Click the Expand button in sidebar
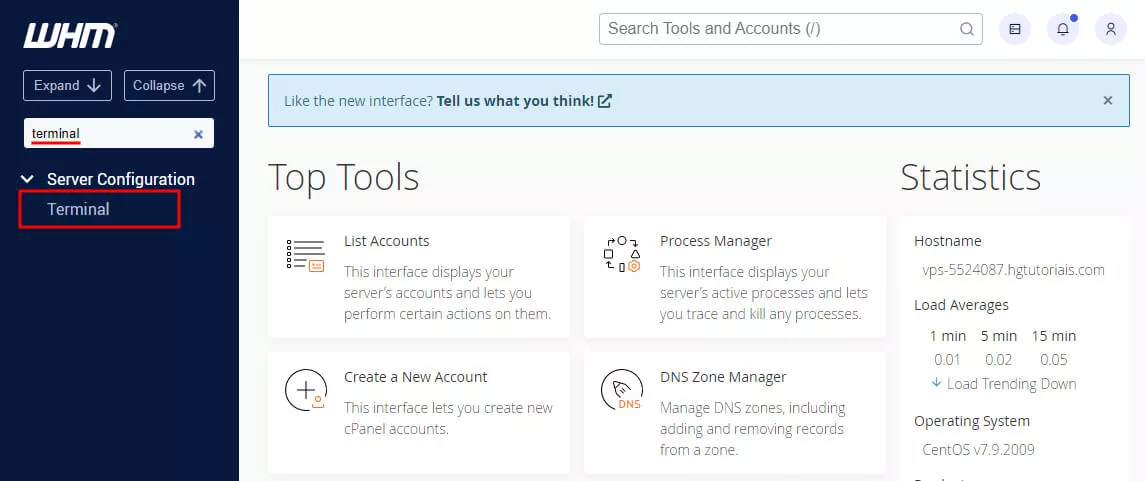The image size is (1145, 481). point(67,85)
